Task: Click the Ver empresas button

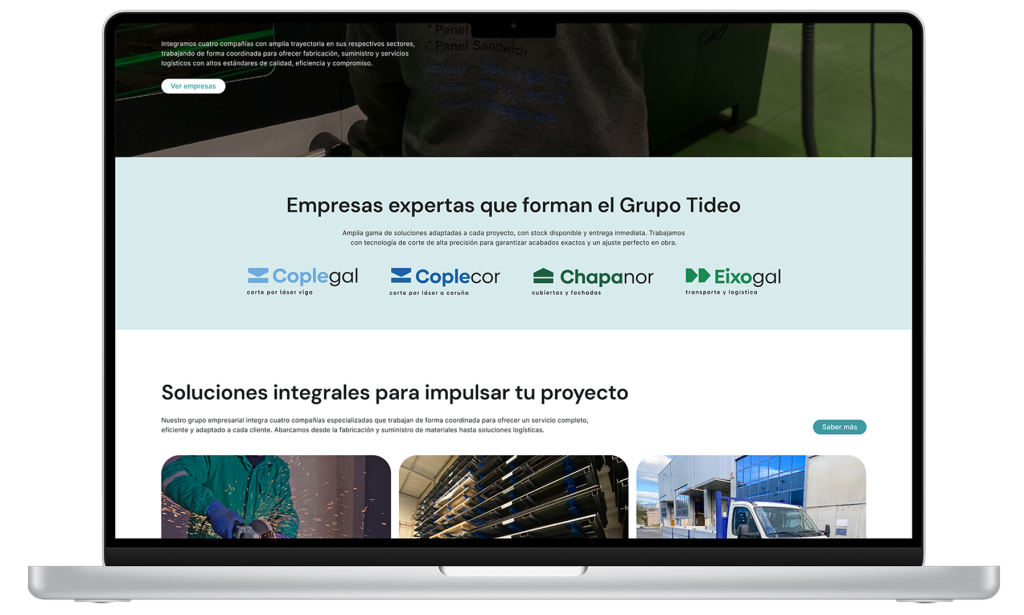Action: click(x=193, y=86)
